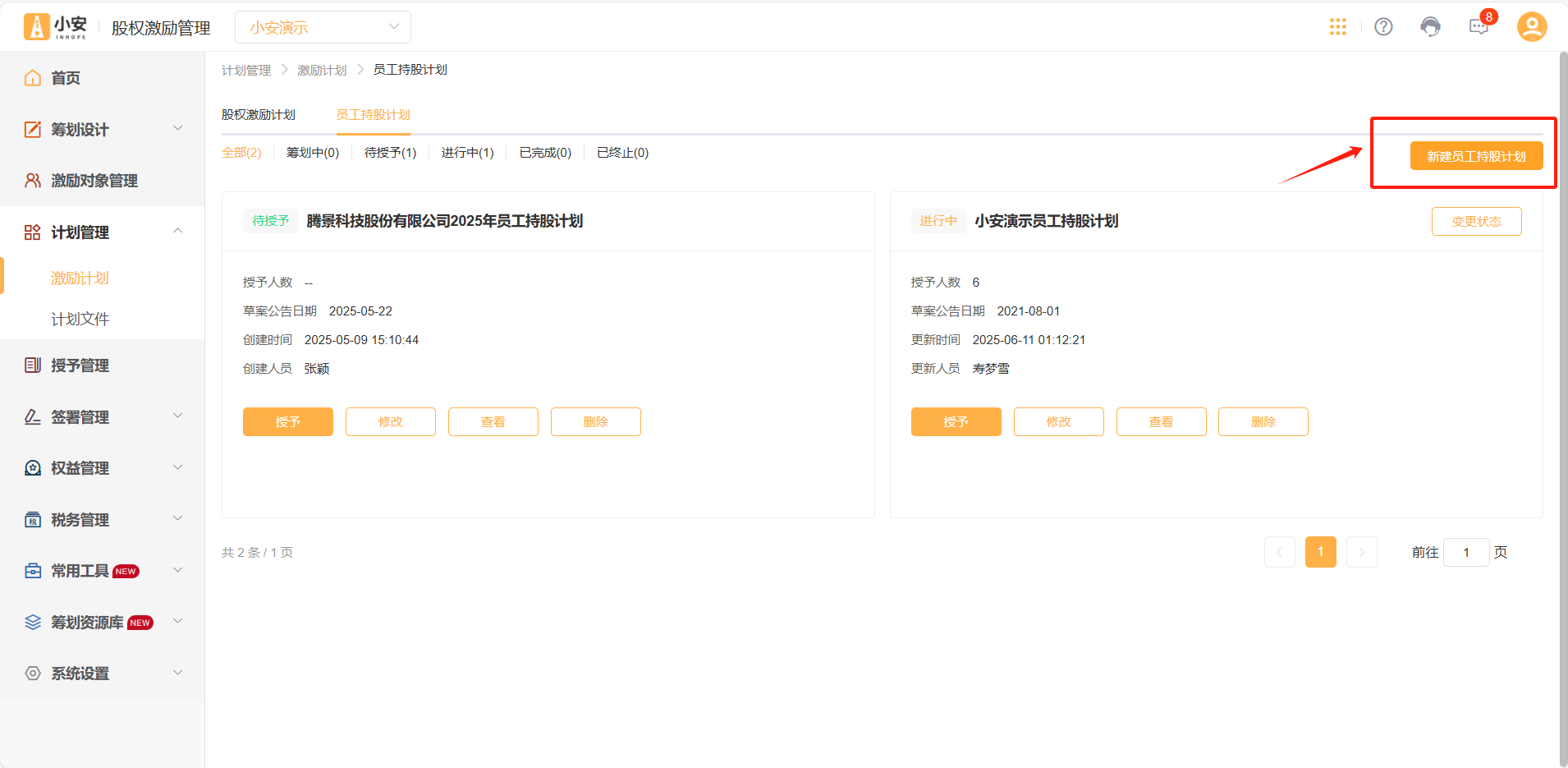
Task: Click the vertical page scrollbar
Action: [x=1562, y=409]
